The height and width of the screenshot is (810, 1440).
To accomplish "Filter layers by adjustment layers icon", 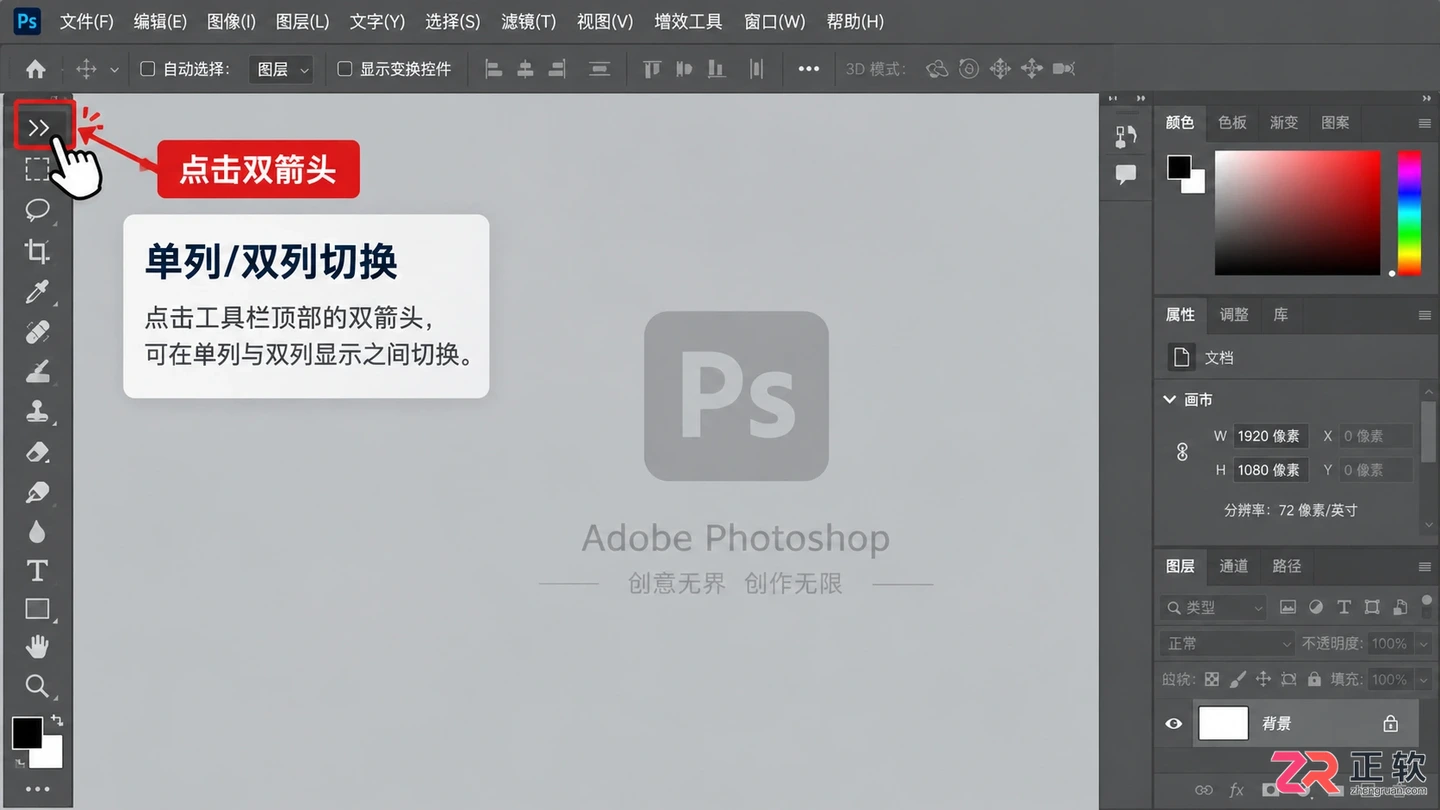I will [1316, 607].
